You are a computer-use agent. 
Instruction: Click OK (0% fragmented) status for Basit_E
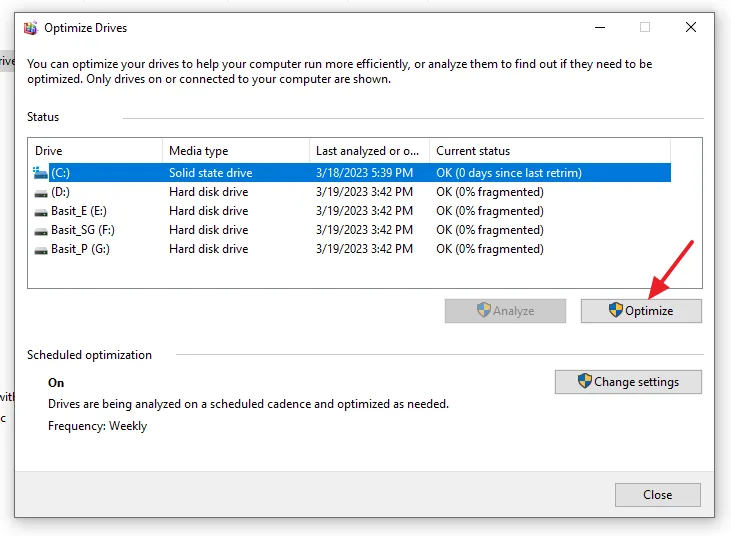coord(490,211)
